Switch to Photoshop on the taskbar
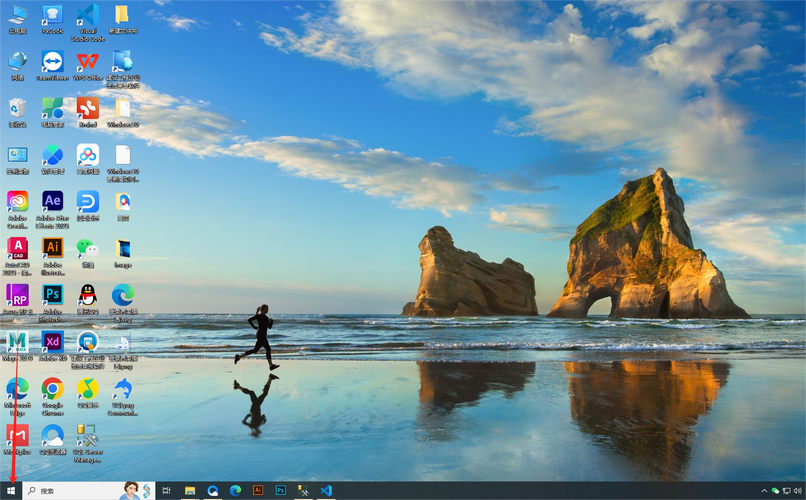Screen dimensions: 806x500 click(x=281, y=491)
